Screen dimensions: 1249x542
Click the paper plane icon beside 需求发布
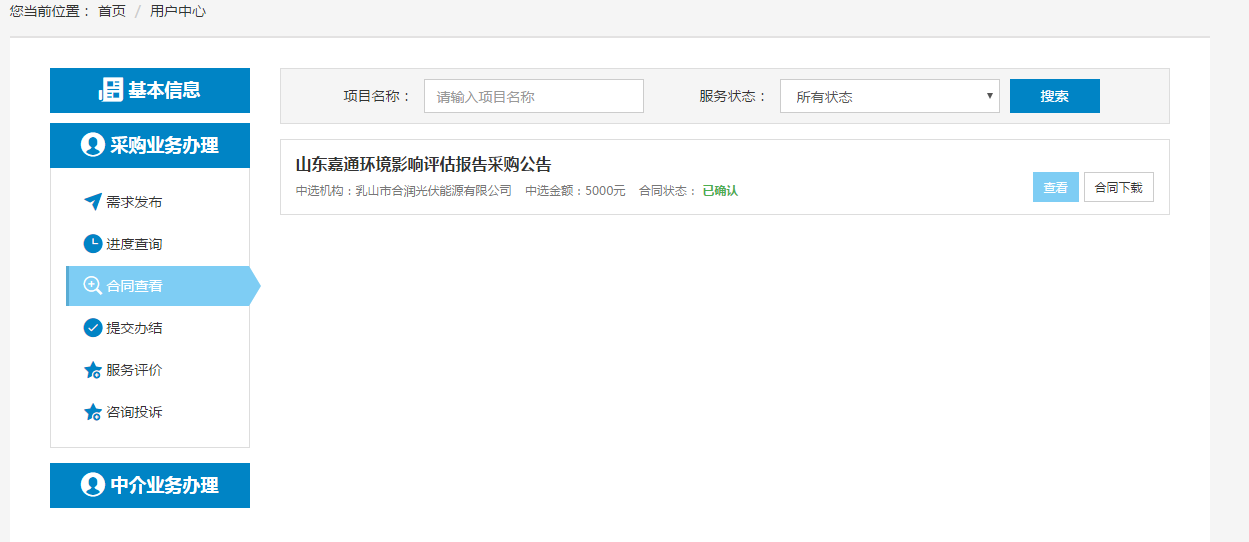click(93, 202)
